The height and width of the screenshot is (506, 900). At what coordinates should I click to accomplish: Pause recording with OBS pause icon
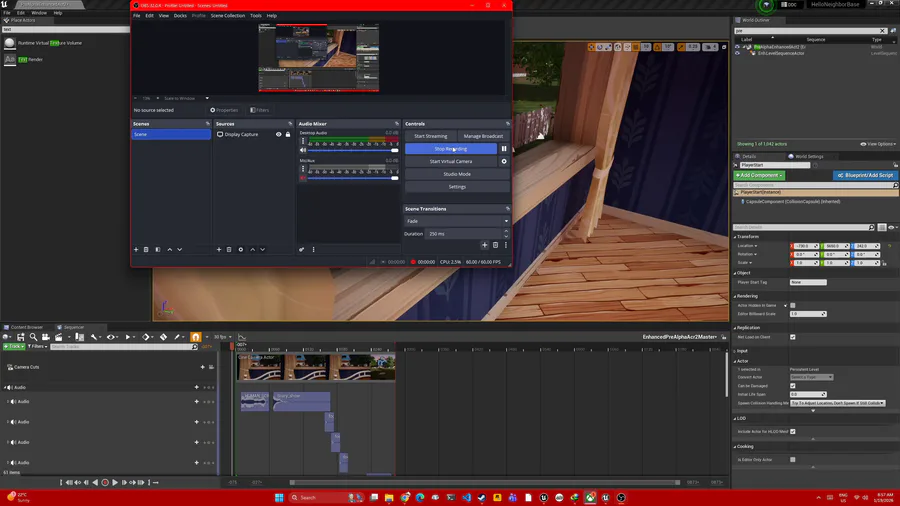(x=504, y=149)
